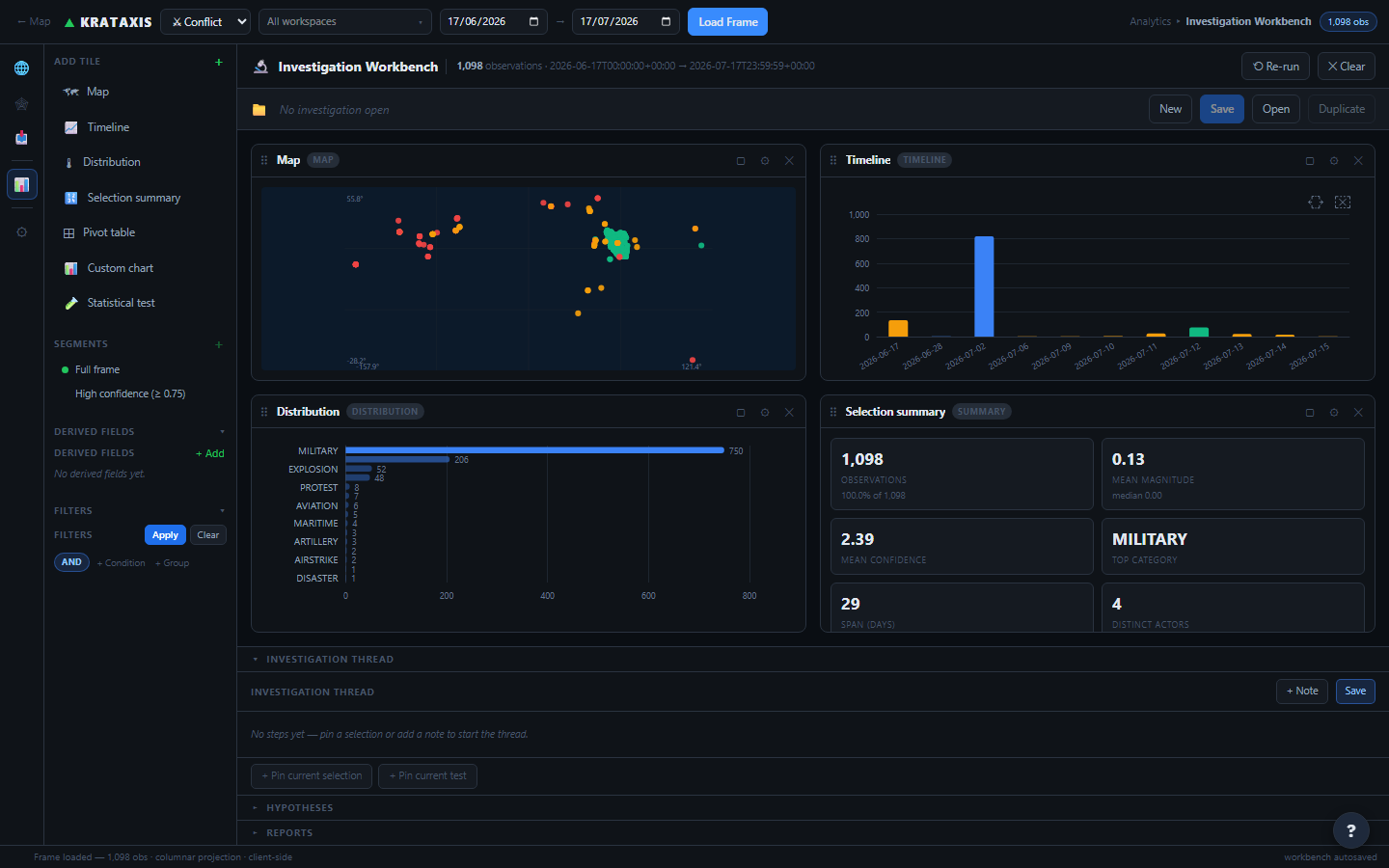Click the plus icon beside ADD TILE
This screenshot has width=1389, height=868.
pos(219,62)
